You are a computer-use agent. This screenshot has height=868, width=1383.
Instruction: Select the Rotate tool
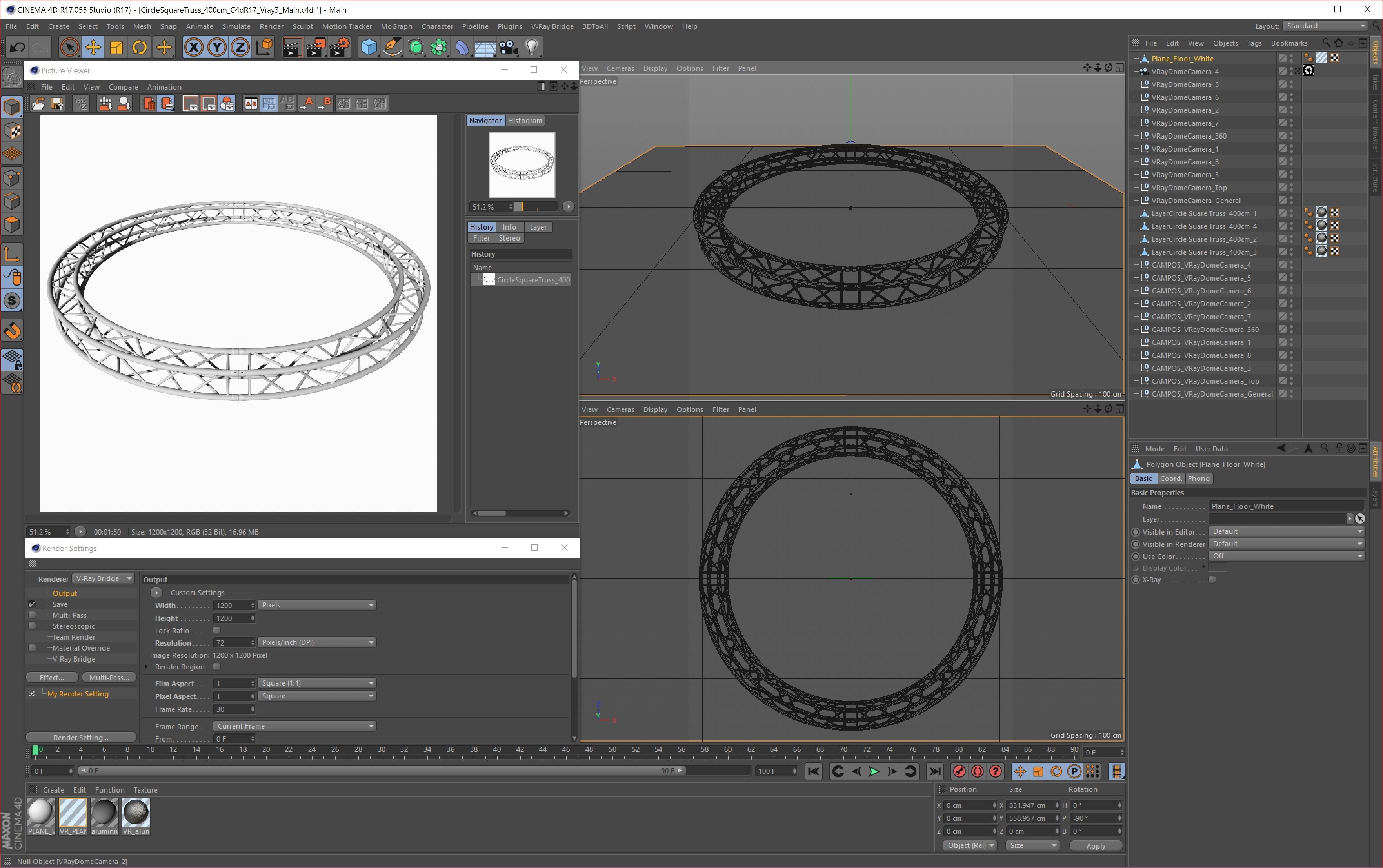click(140, 48)
